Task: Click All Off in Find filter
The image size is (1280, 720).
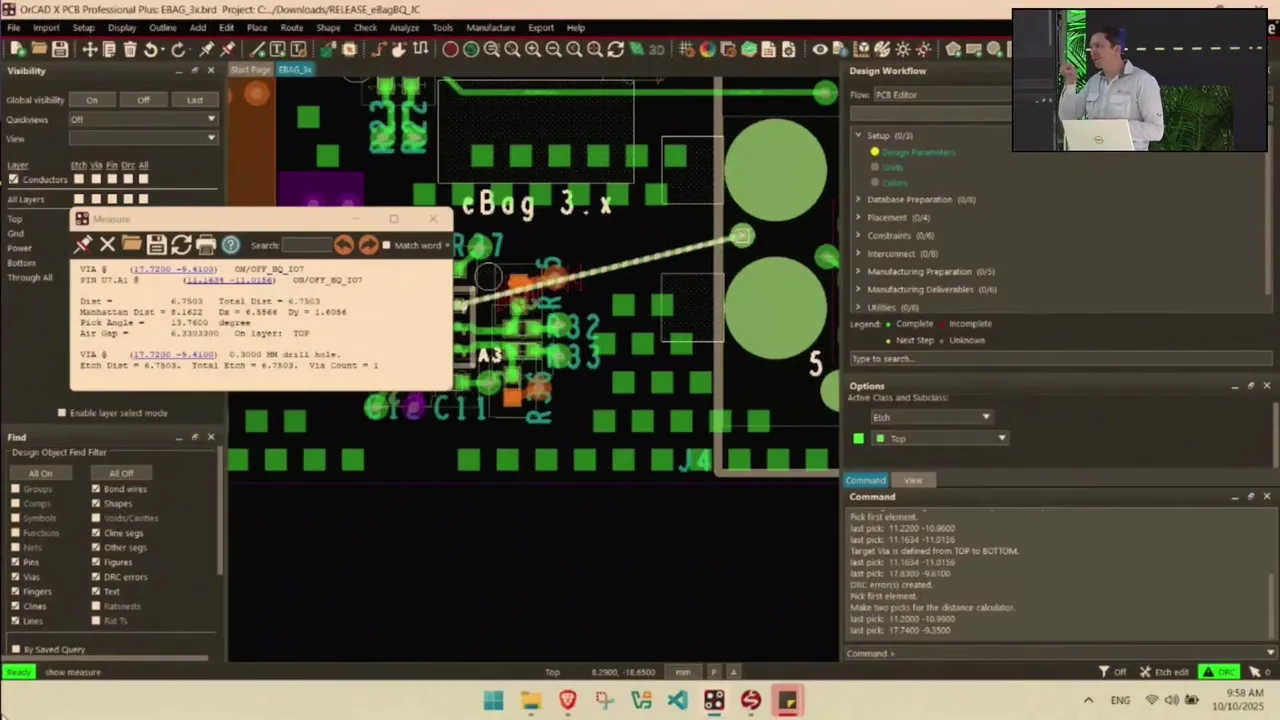Action: (x=121, y=473)
